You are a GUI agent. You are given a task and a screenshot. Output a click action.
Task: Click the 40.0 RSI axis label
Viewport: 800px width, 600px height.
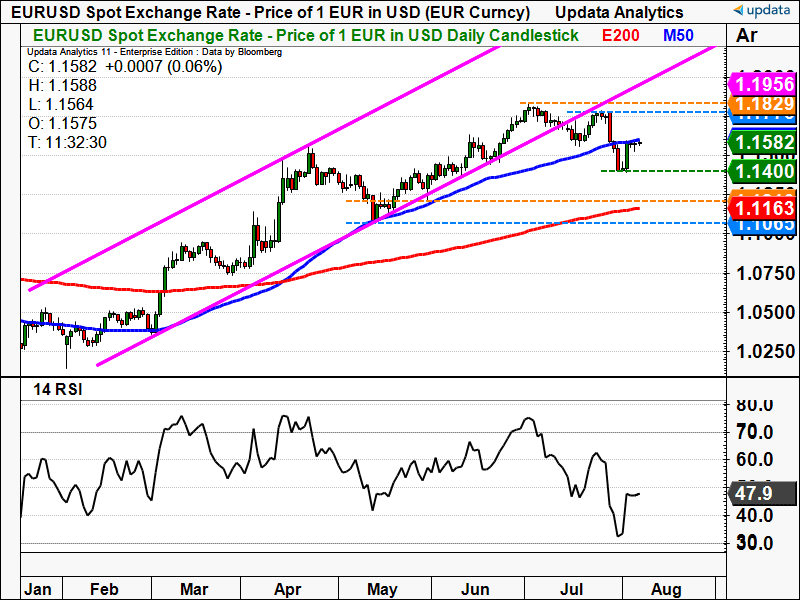coord(755,515)
